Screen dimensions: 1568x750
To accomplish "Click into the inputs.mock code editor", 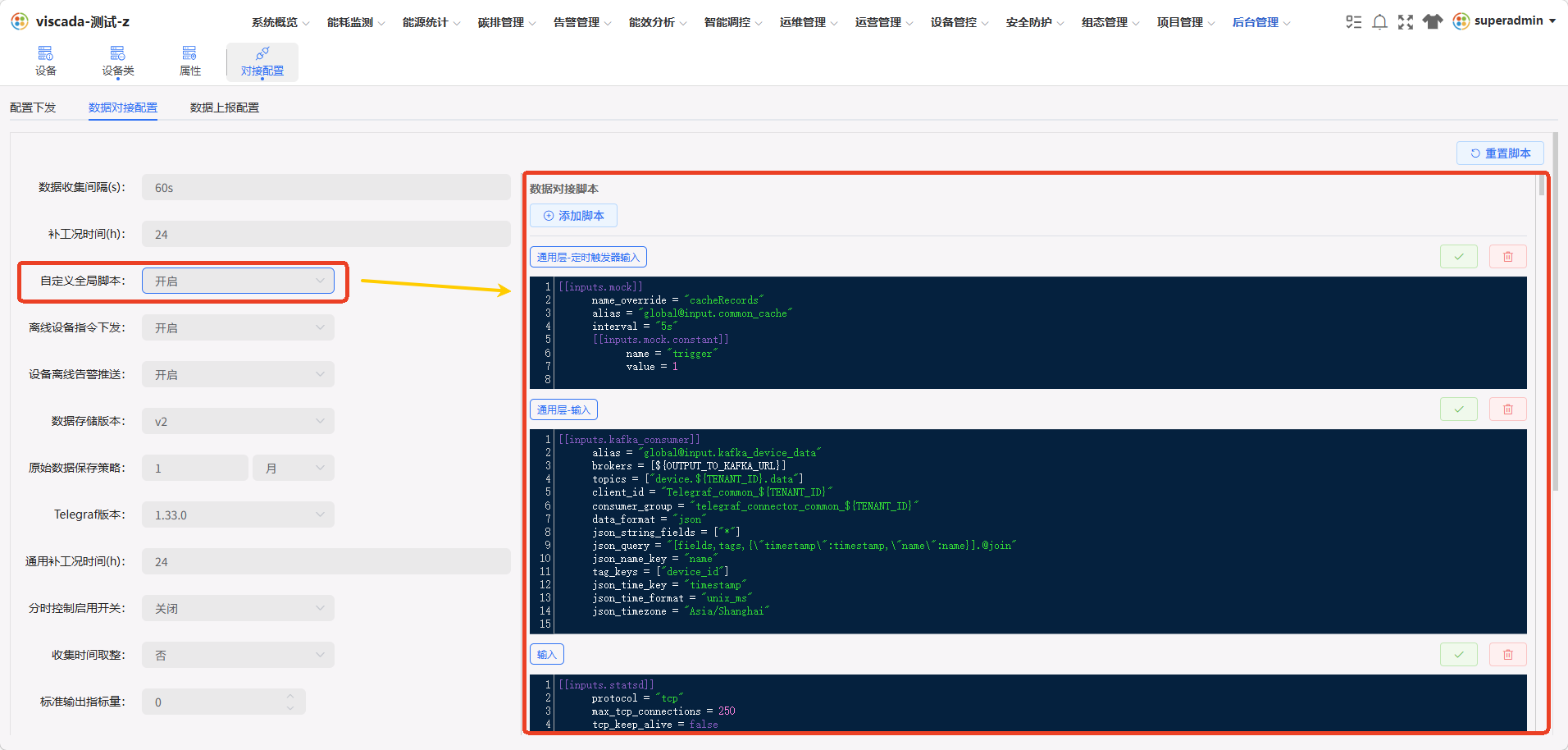I will [x=1028, y=332].
